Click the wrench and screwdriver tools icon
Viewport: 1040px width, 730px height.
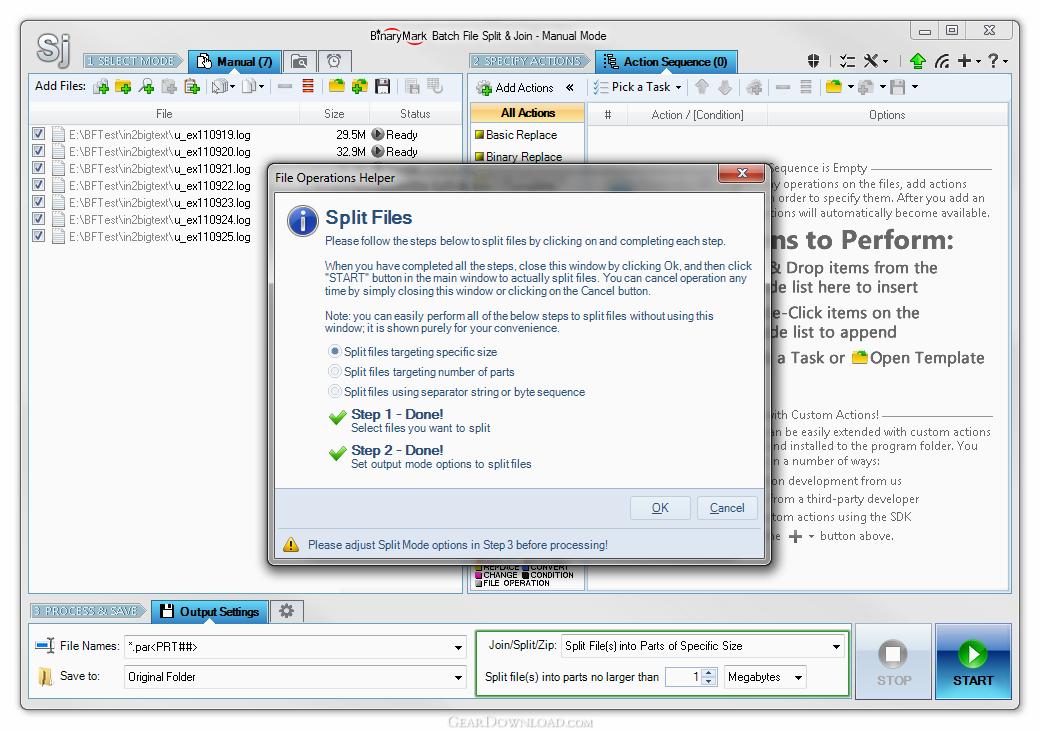click(x=871, y=61)
